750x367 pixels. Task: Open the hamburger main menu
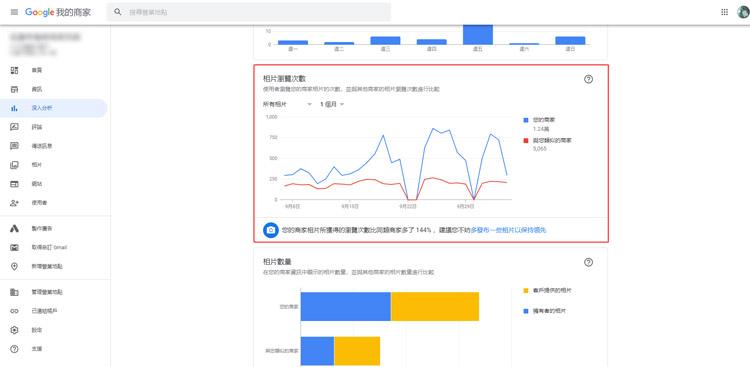click(14, 12)
